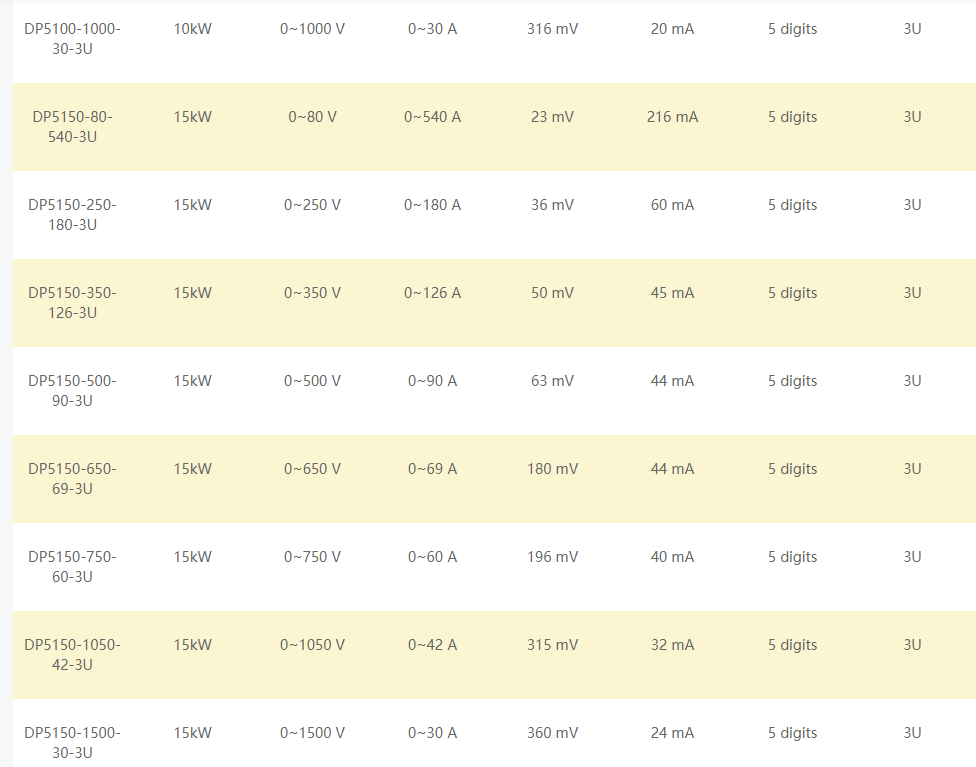Select the 0~250 V voltage range
976x767 pixels.
[312, 205]
